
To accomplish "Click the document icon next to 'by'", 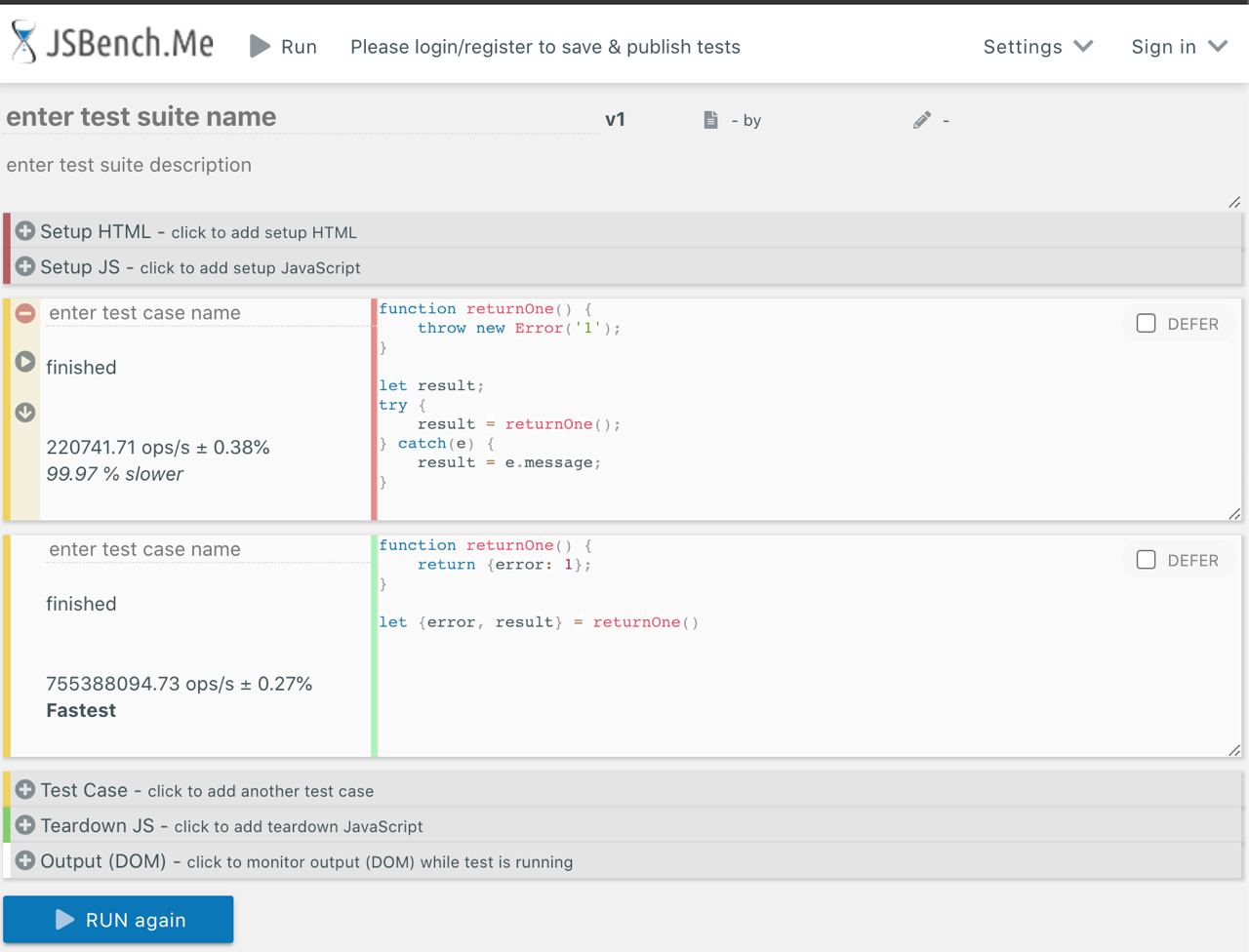I will pos(710,120).
